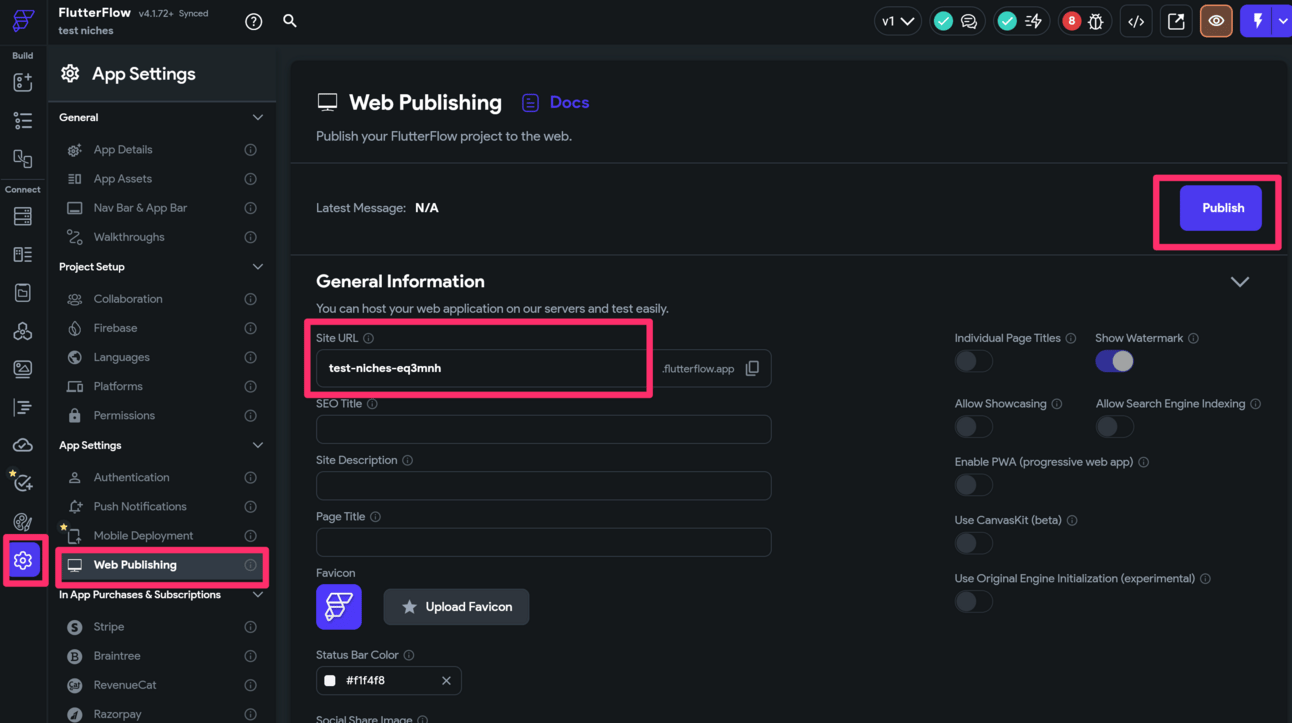The height and width of the screenshot is (723, 1292).
Task: Open the Firestore database icon
Action: tap(23, 216)
